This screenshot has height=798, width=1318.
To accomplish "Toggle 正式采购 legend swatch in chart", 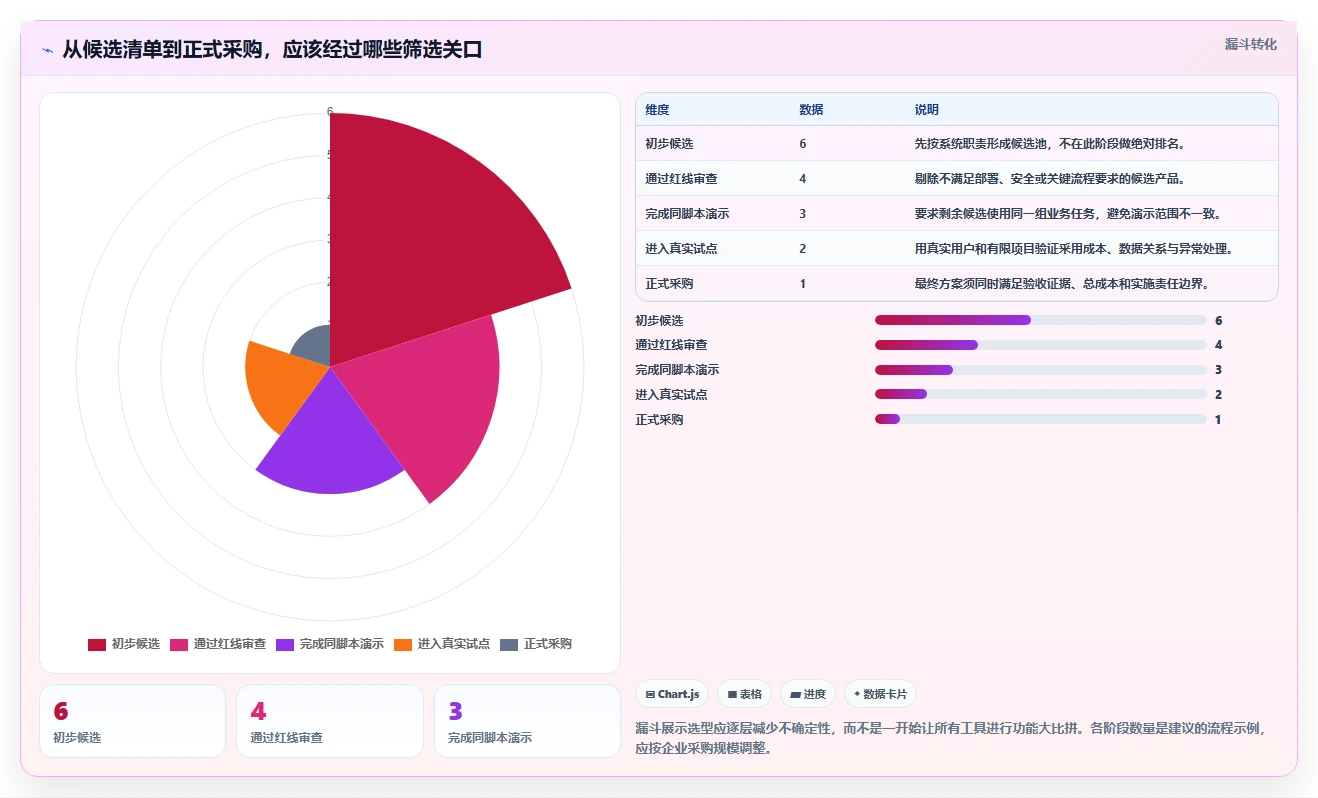I will pos(509,644).
